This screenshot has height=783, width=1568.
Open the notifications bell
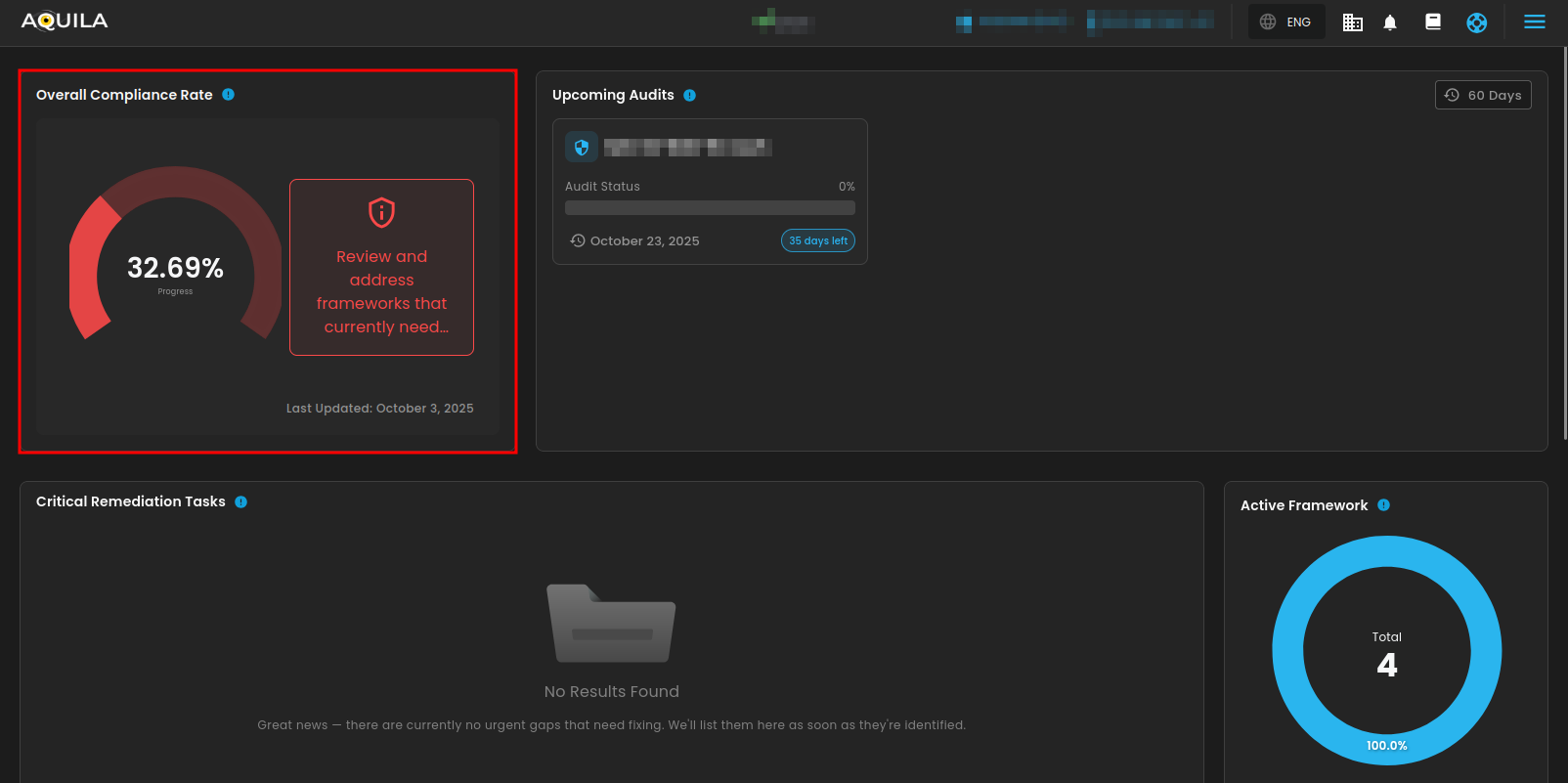point(1390,22)
